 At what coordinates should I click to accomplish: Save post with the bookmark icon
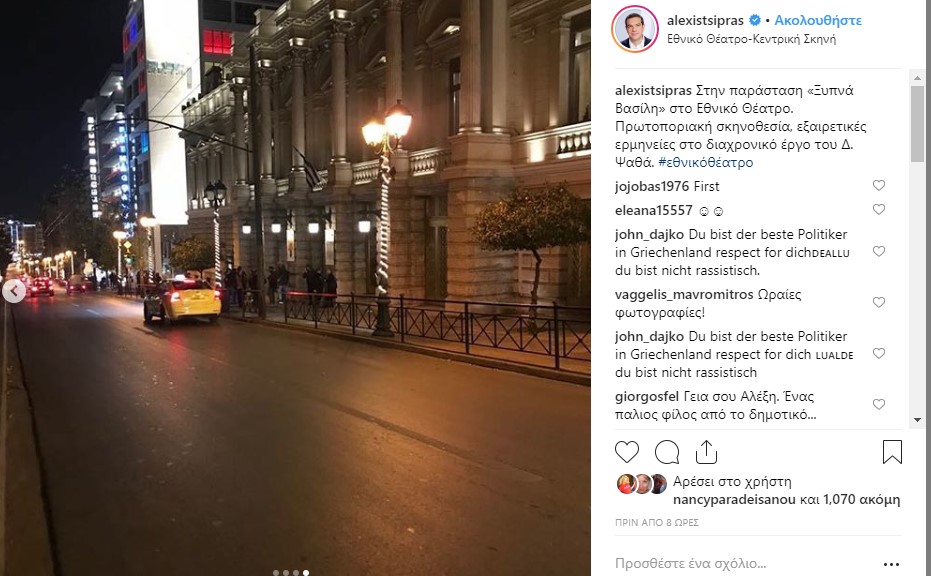coord(892,452)
